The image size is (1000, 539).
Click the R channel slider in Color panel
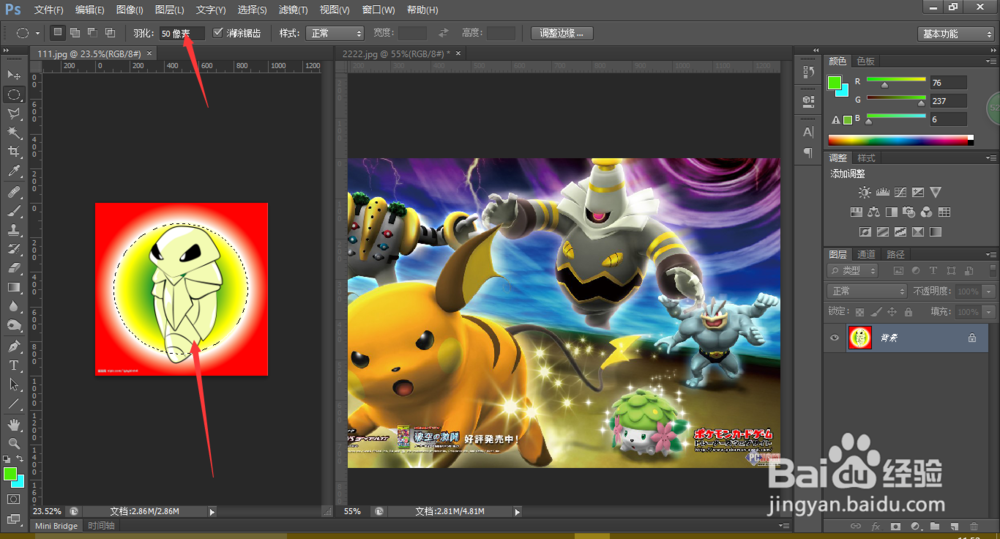pos(896,81)
